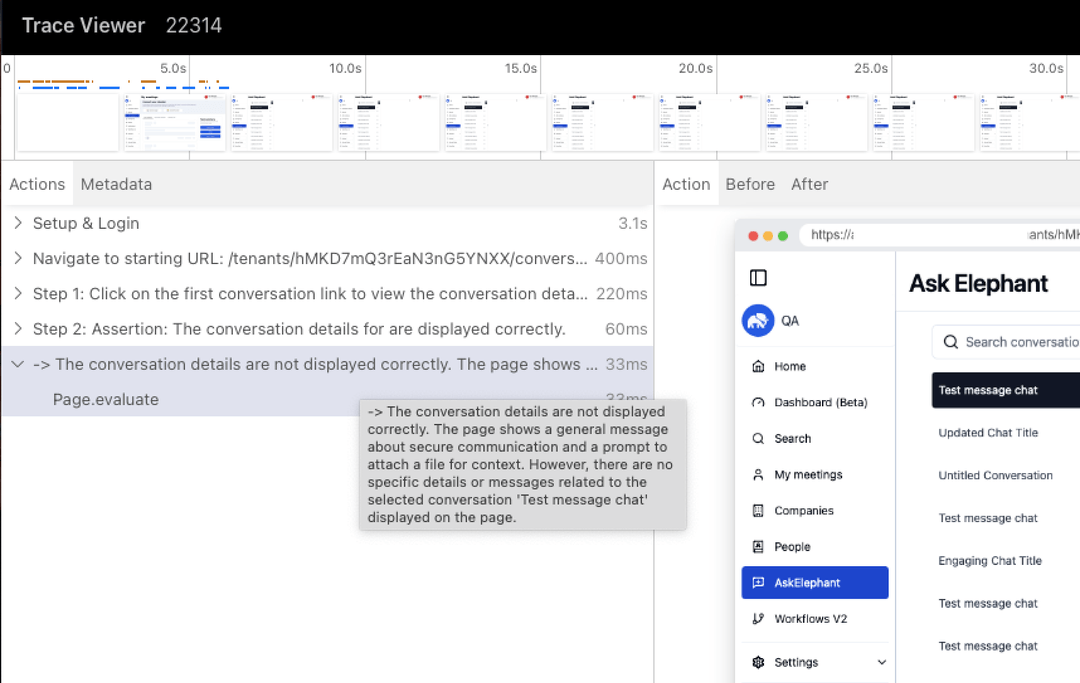The width and height of the screenshot is (1080, 683).
Task: Click the 10.0s timeline marker
Action: pyautogui.click(x=345, y=68)
